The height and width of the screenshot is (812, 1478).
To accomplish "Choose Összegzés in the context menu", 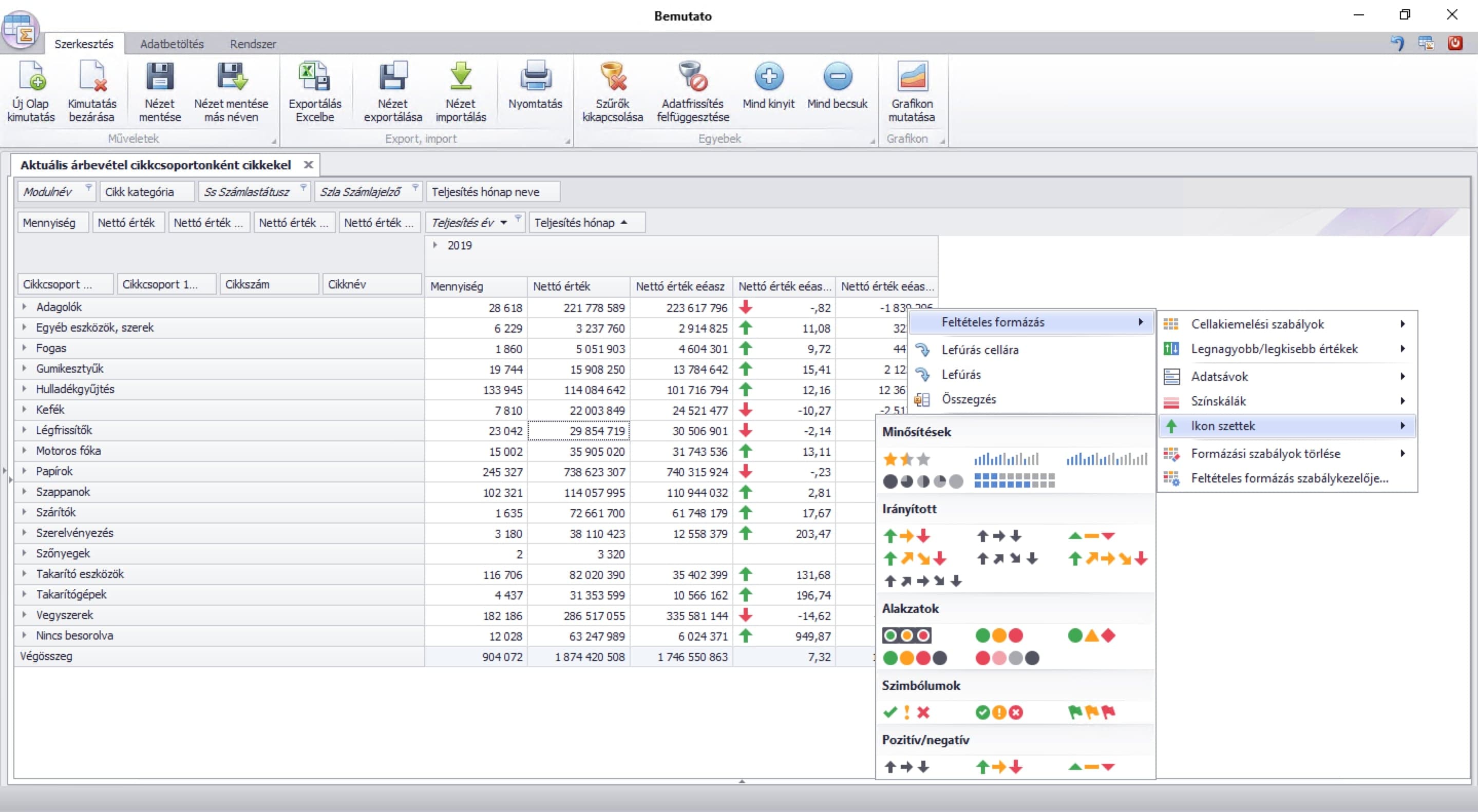I will click(x=1032, y=399).
